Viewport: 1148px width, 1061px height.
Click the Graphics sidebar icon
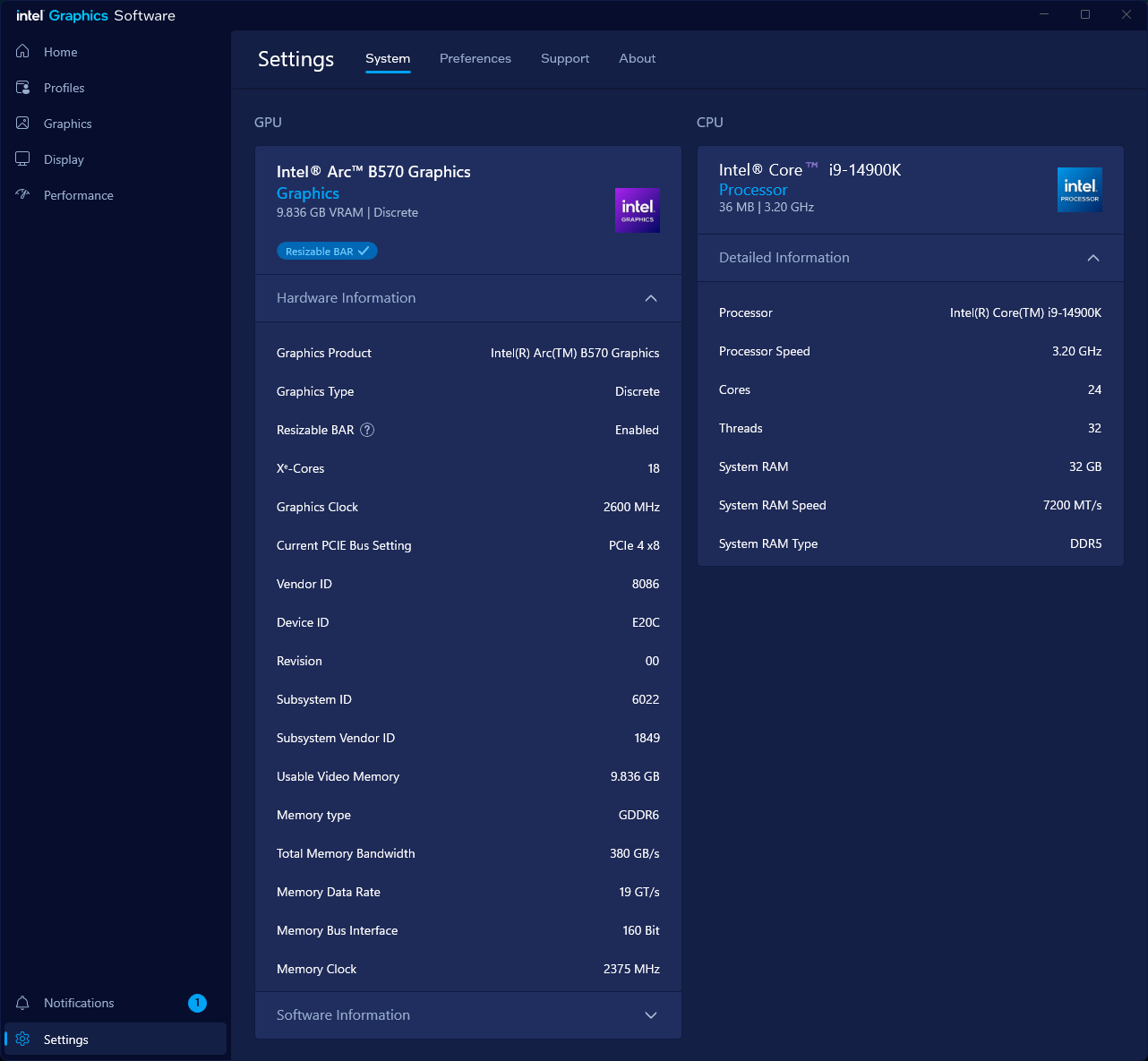tap(22, 123)
